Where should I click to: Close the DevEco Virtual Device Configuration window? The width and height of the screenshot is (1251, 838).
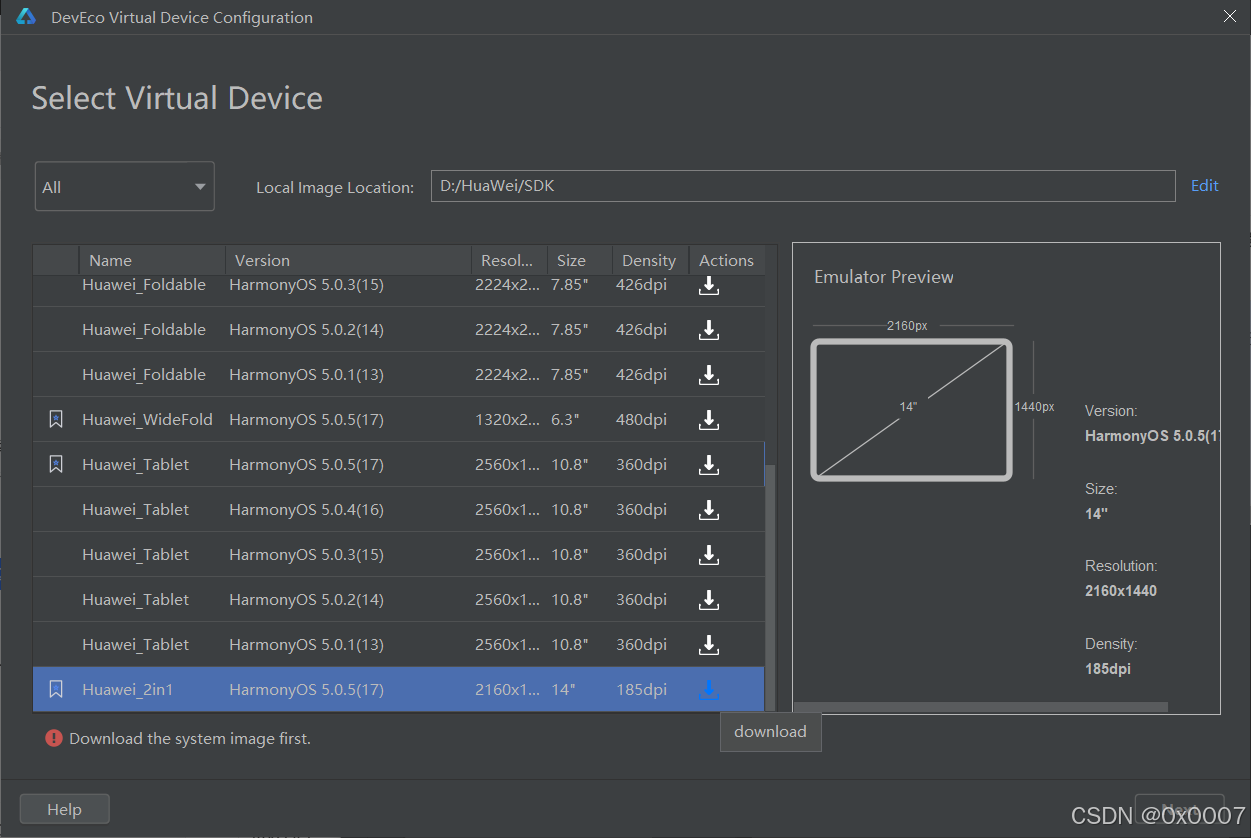point(1229,16)
